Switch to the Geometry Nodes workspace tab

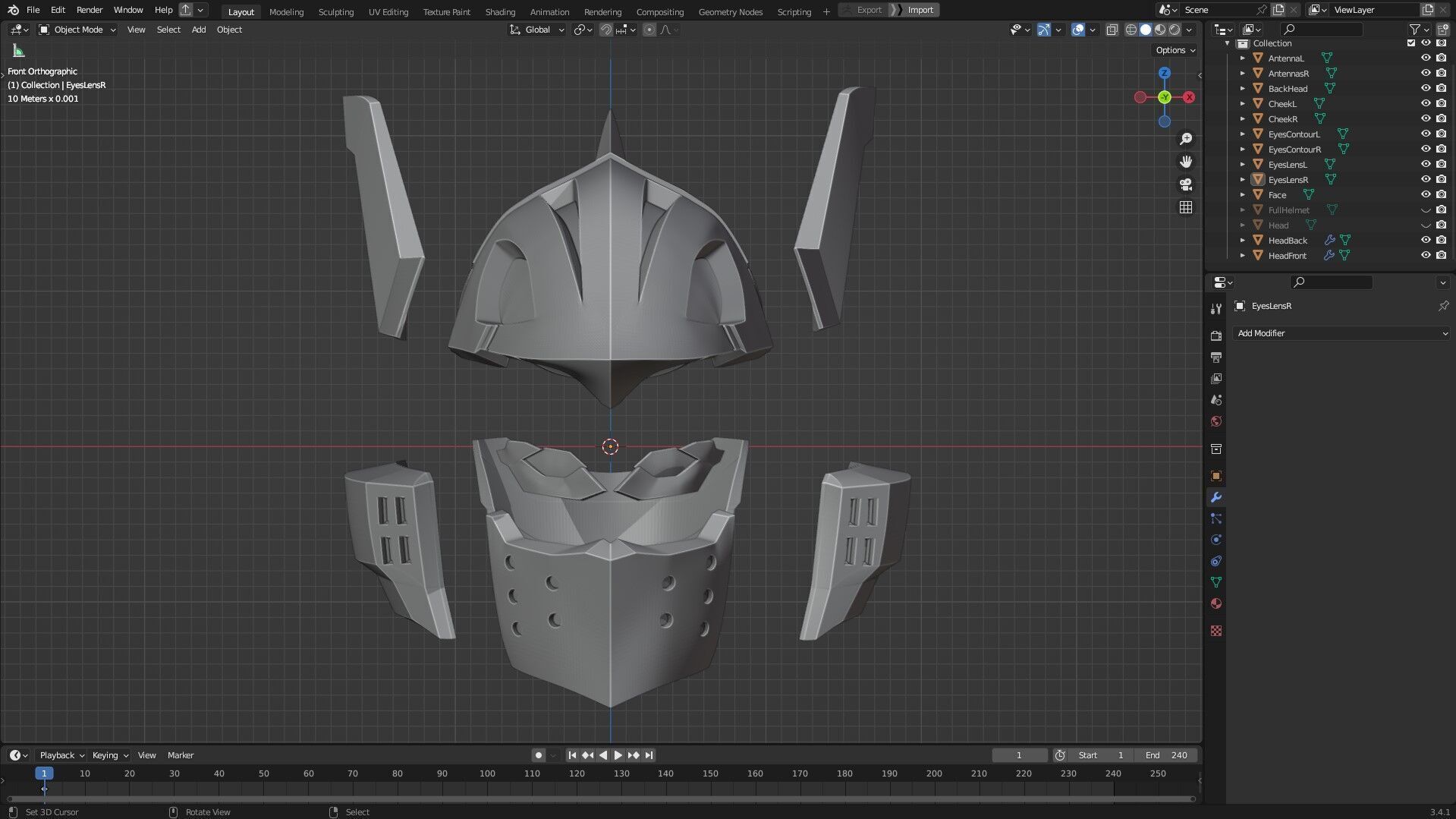coord(730,11)
